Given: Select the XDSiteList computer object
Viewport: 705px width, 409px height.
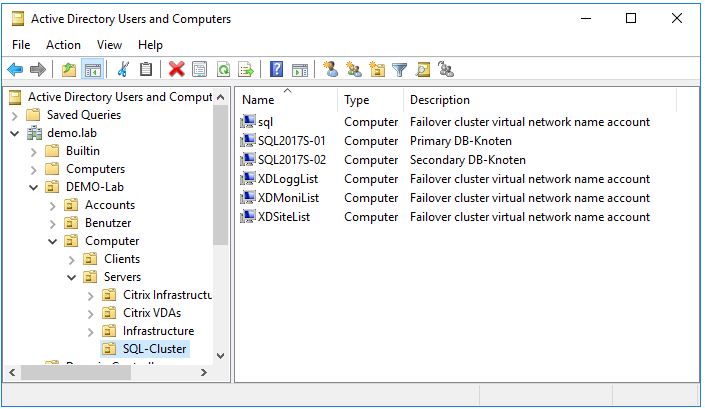Looking at the screenshot, I should 283,217.
